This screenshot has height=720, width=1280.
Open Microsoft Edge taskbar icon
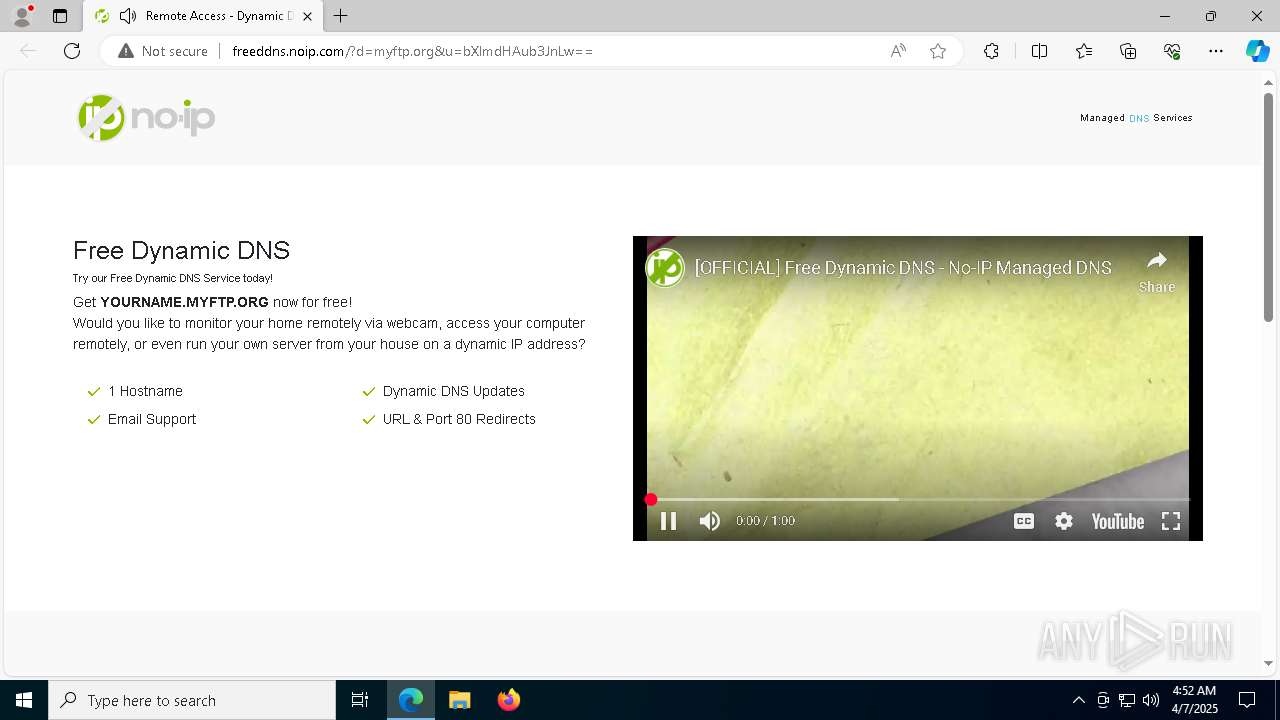[x=411, y=700]
